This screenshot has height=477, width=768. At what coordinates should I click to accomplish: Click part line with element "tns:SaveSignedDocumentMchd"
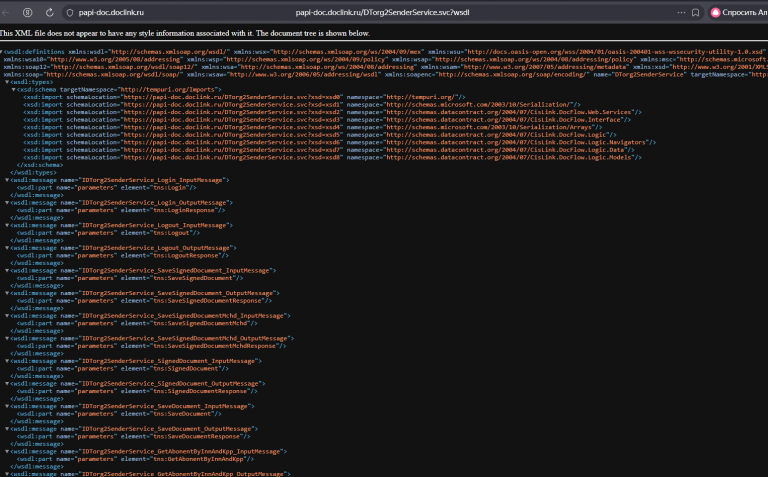tap(137, 323)
